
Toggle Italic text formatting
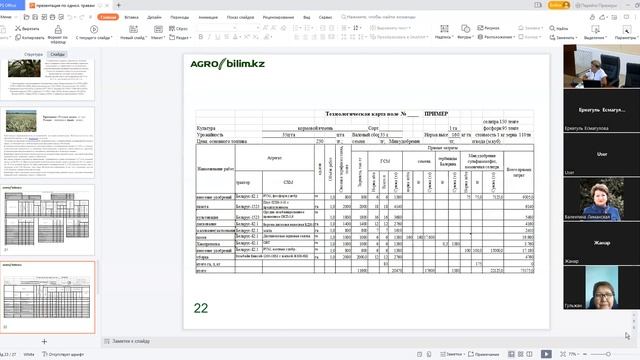point(209,37)
